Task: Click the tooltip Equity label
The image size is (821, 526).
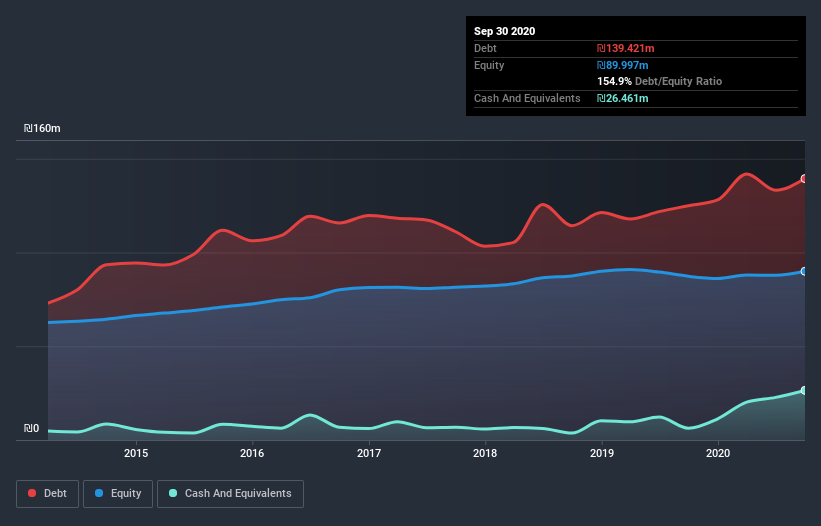Action: click(x=489, y=65)
